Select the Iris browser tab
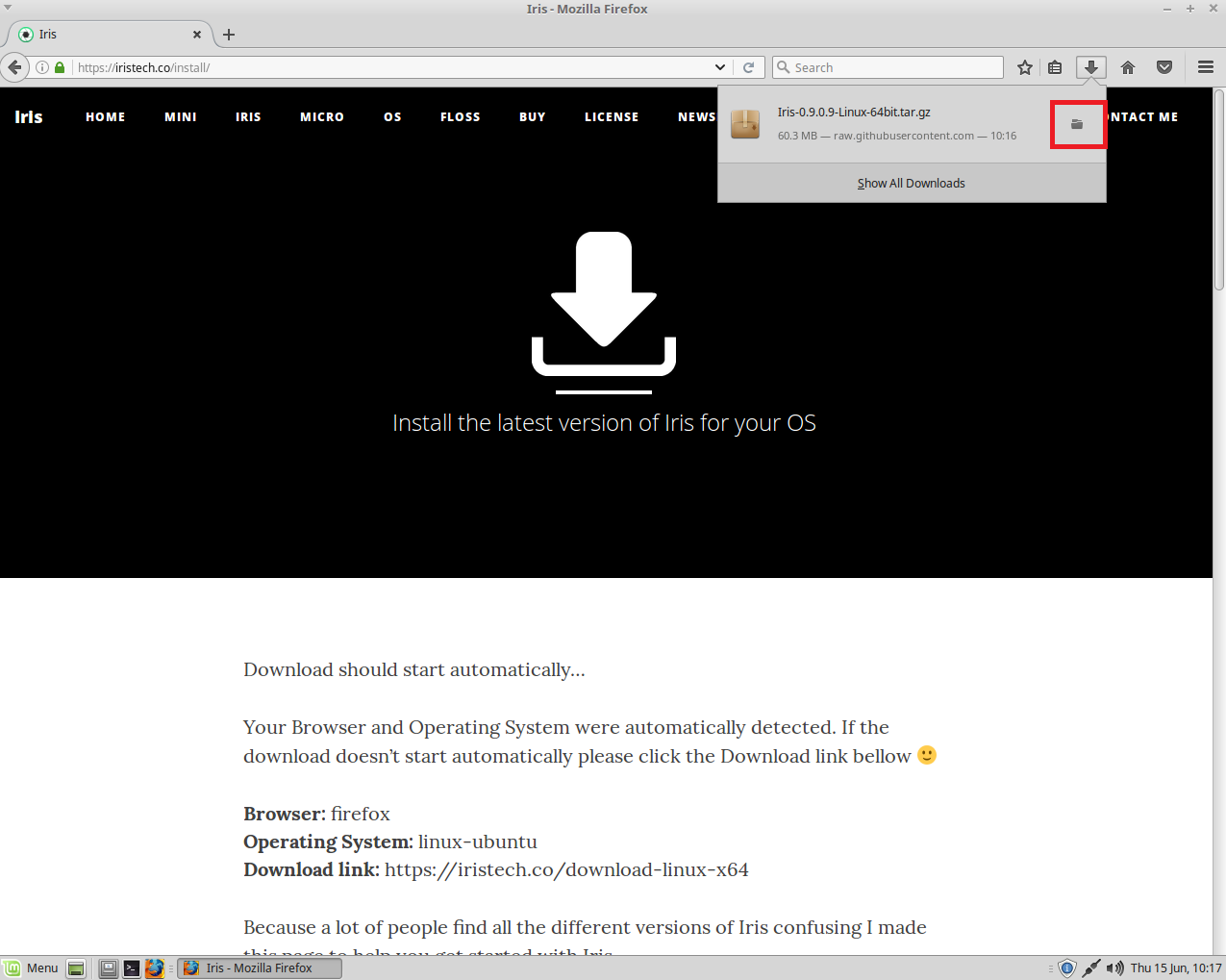The width and height of the screenshot is (1226, 980). tap(111, 35)
